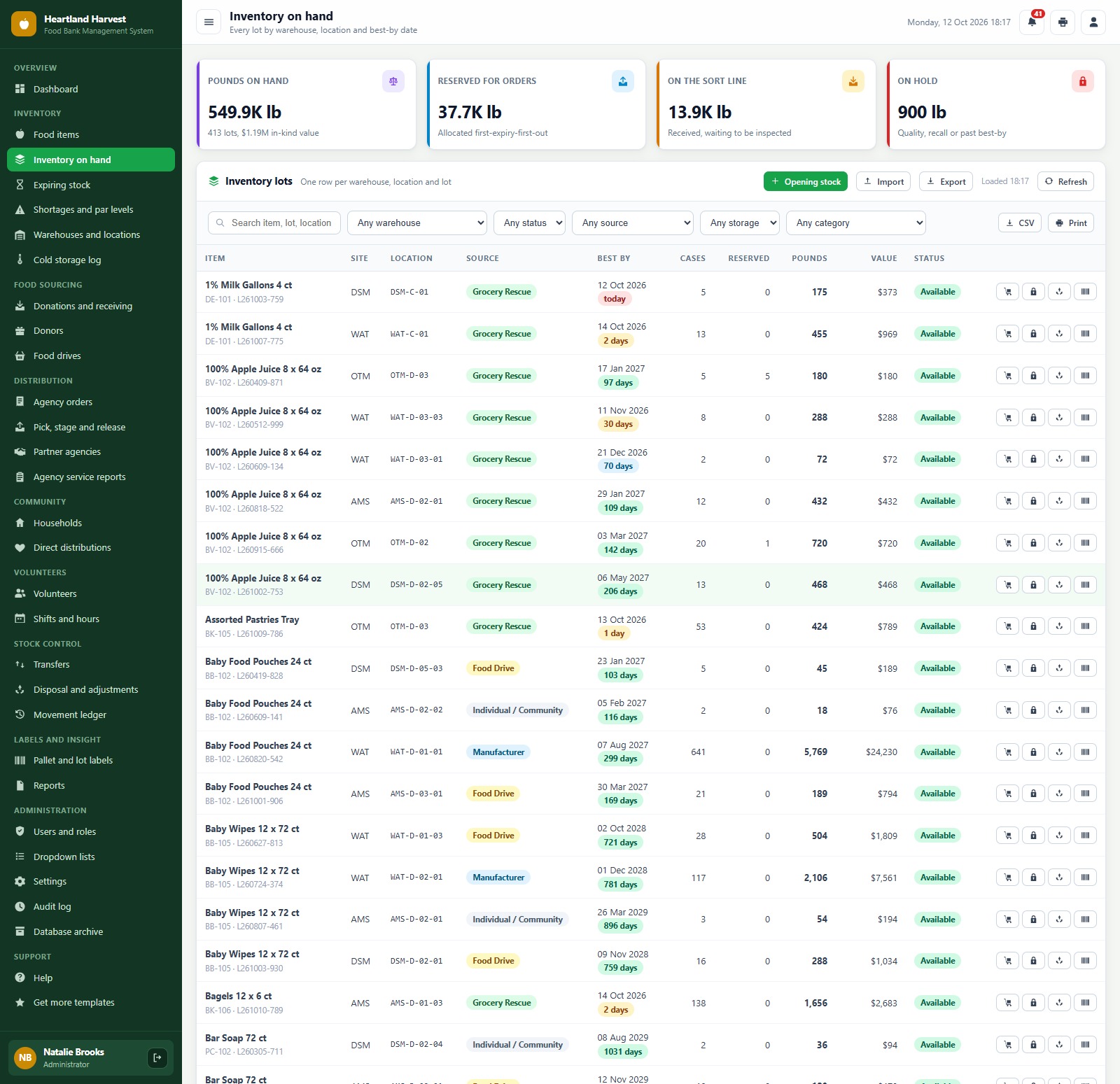The height and width of the screenshot is (1084, 1120).
Task: Open the Any storage dropdown
Action: click(740, 223)
